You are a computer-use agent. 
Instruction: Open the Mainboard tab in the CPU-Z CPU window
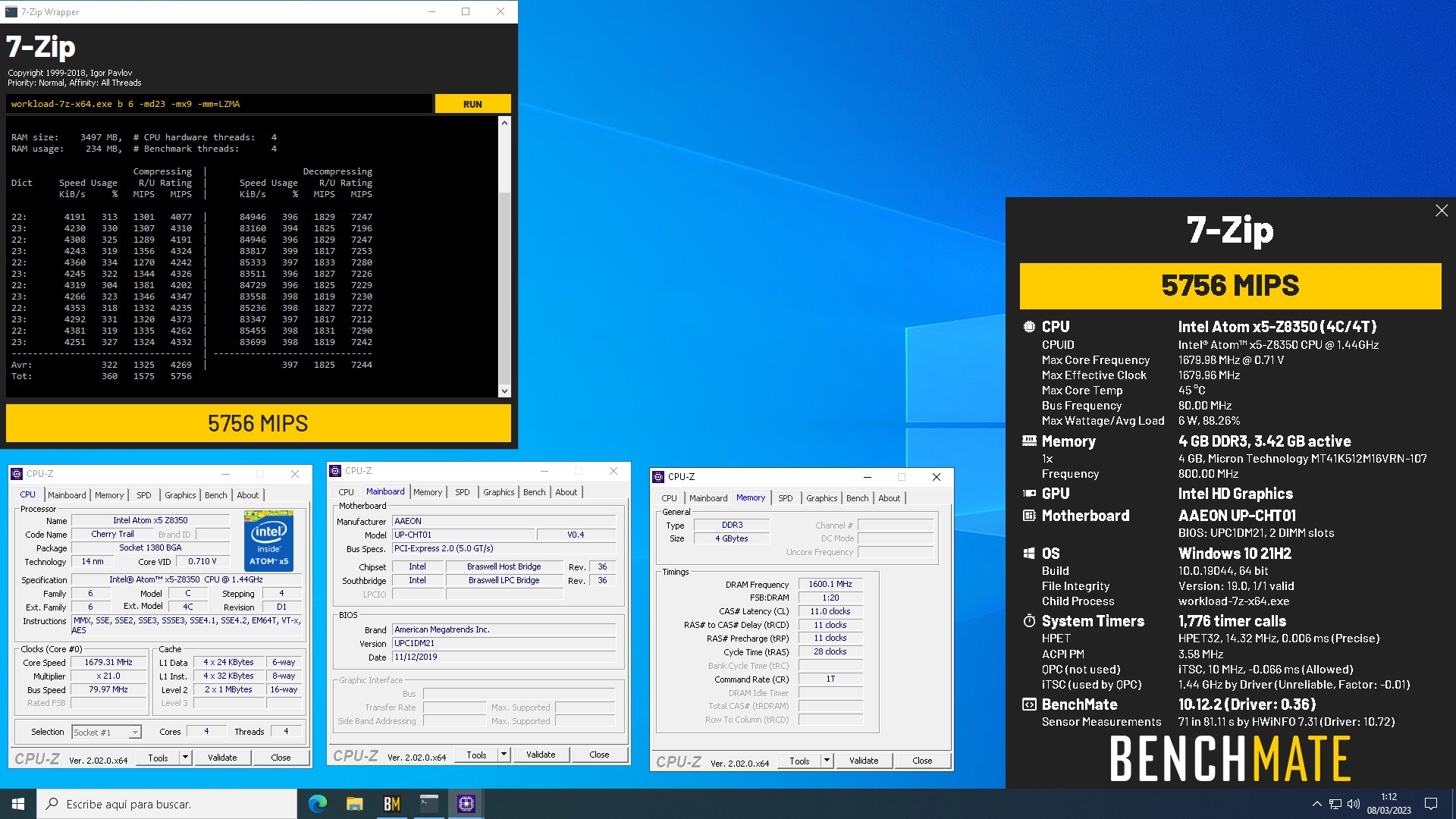point(67,495)
